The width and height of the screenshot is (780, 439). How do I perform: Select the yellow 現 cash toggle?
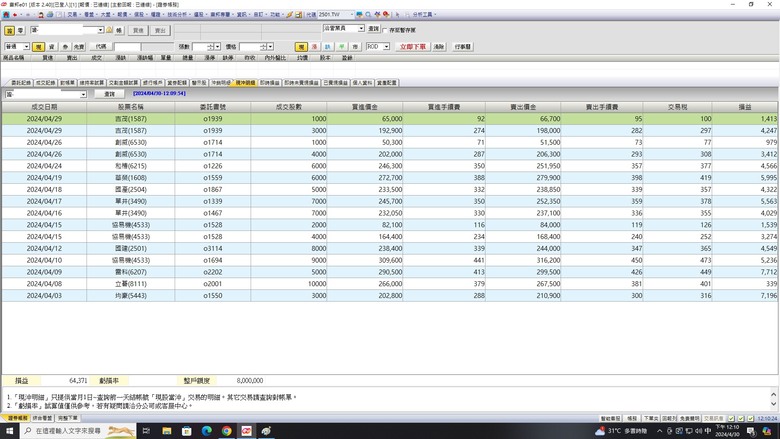pos(38,47)
